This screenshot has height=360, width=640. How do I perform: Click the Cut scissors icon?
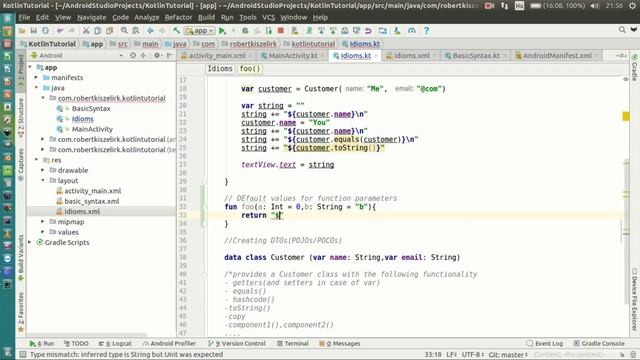86,31
